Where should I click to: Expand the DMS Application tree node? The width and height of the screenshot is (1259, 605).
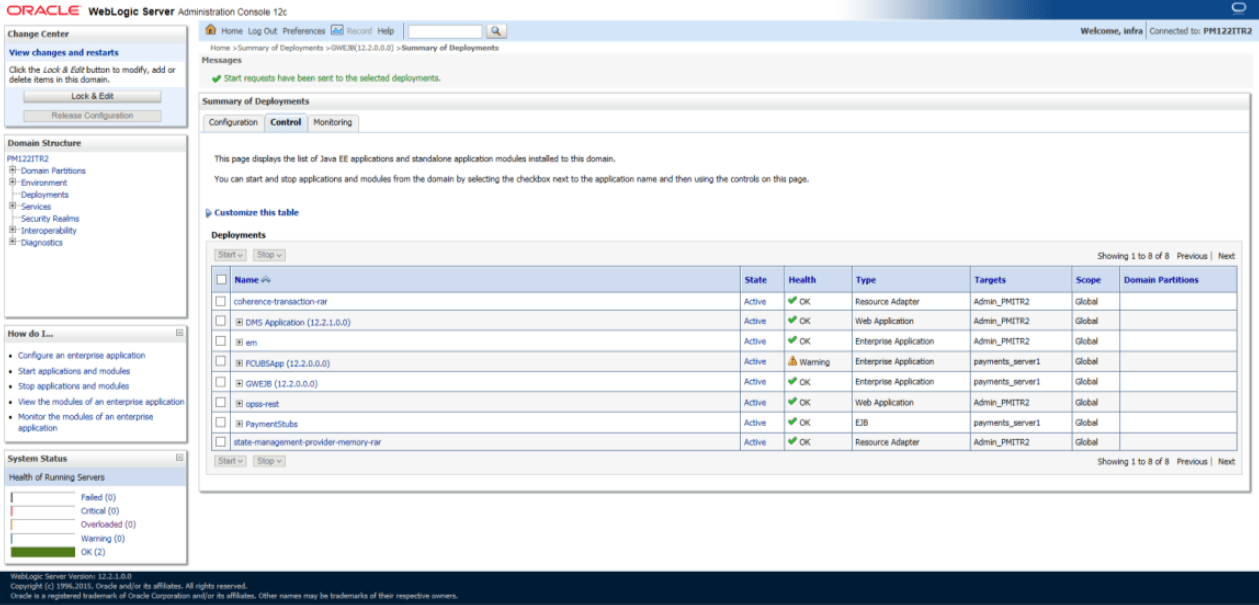238,322
